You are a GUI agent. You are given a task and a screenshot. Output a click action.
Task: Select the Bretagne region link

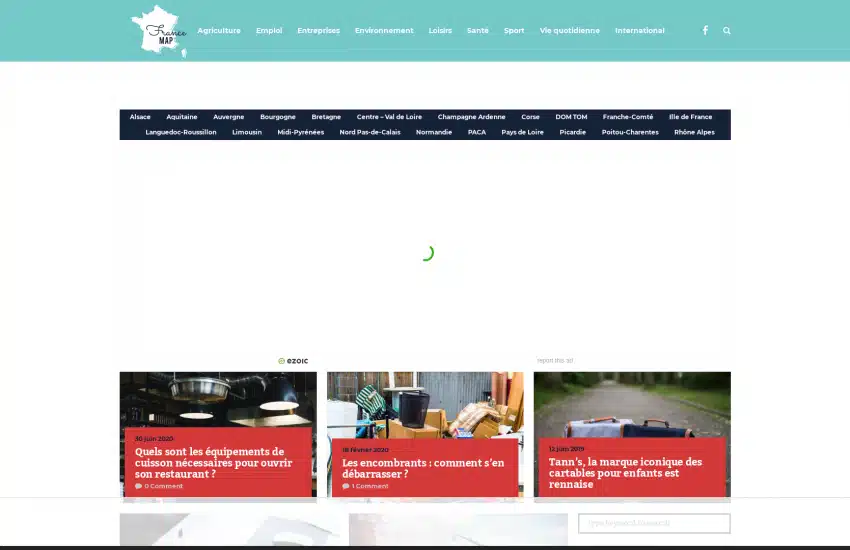click(326, 117)
